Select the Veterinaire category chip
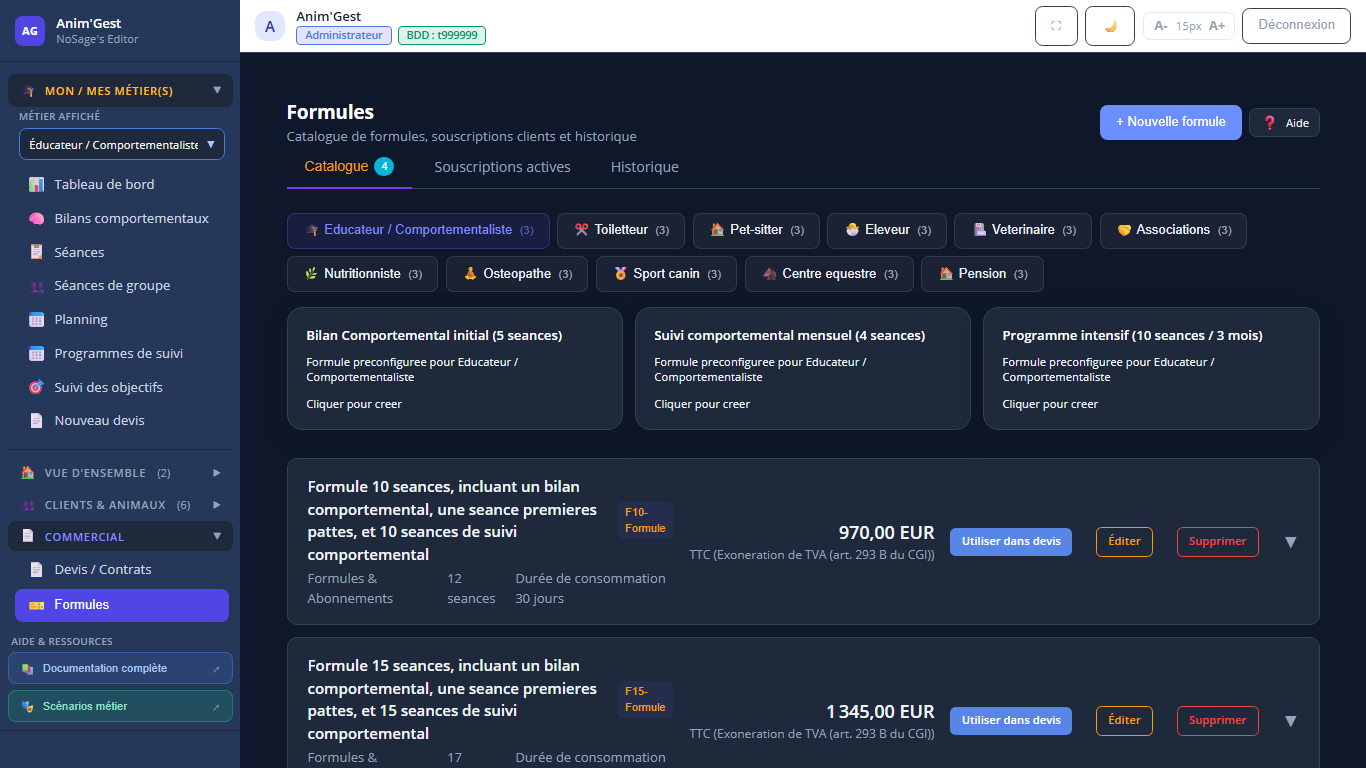This screenshot has width=1366, height=768. (x=1023, y=230)
